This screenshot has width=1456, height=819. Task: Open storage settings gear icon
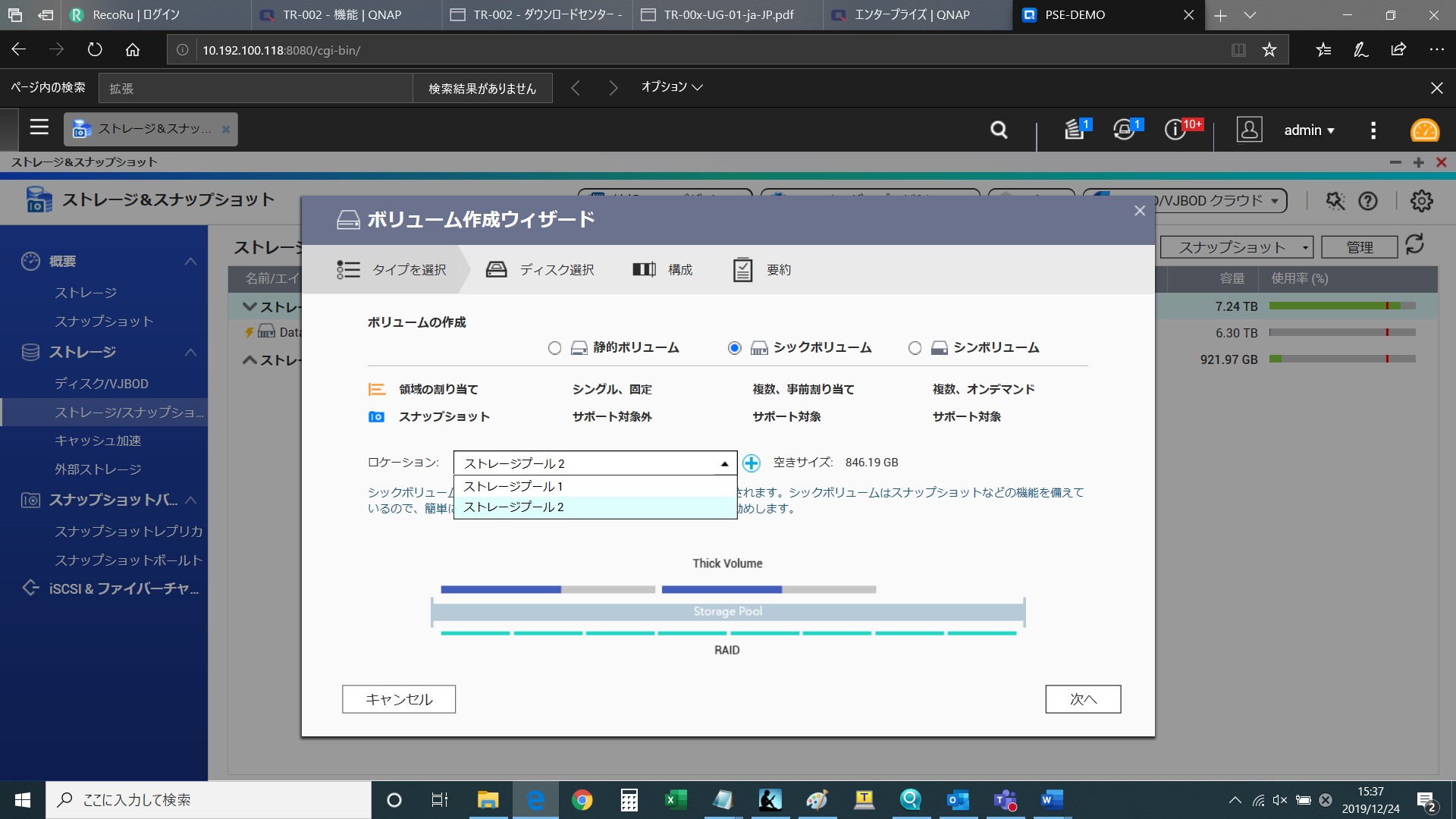(x=1421, y=201)
